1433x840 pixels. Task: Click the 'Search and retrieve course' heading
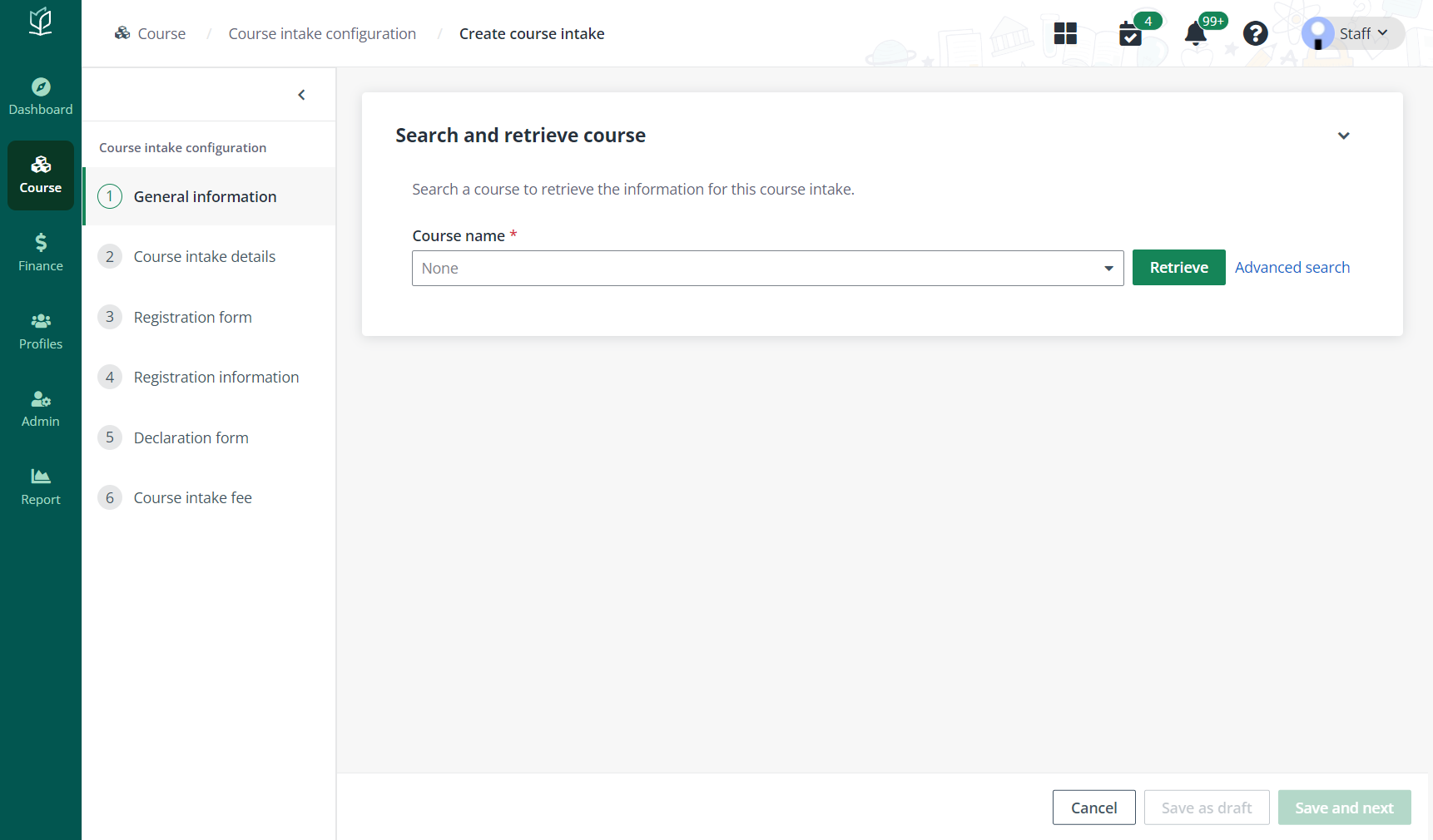click(x=520, y=136)
